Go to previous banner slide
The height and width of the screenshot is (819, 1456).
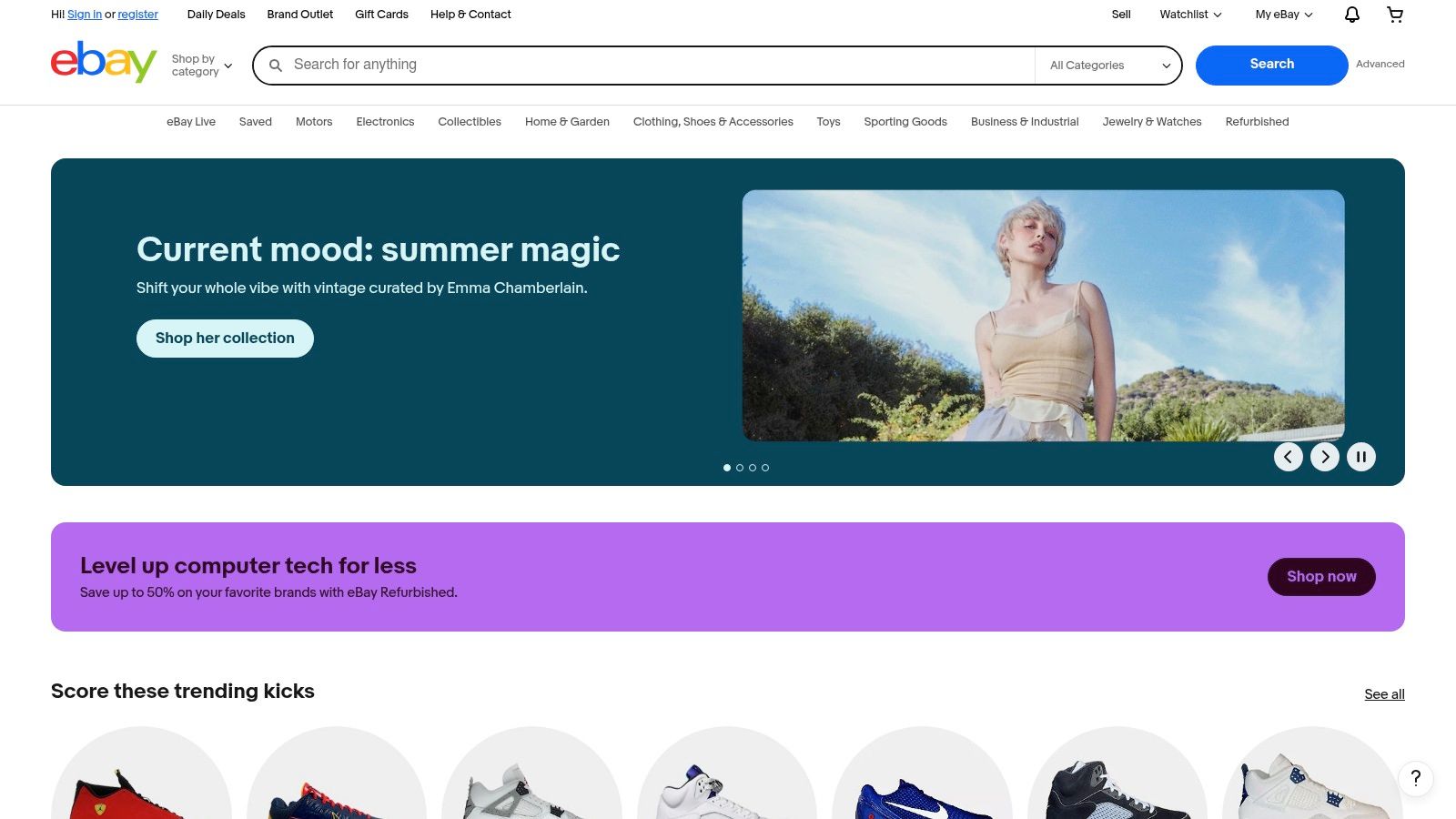[1289, 457]
